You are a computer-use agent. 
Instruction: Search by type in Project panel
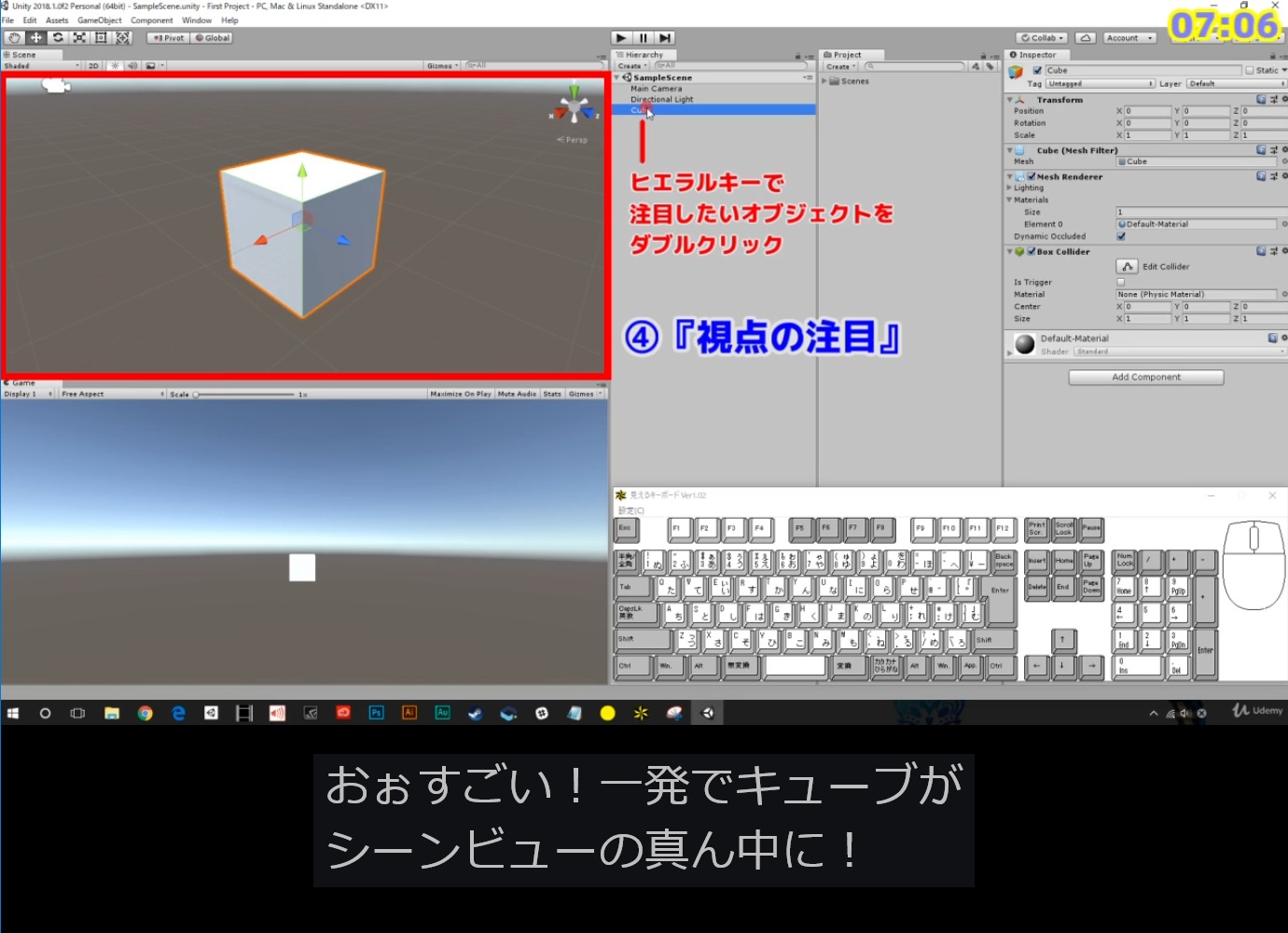click(x=976, y=66)
